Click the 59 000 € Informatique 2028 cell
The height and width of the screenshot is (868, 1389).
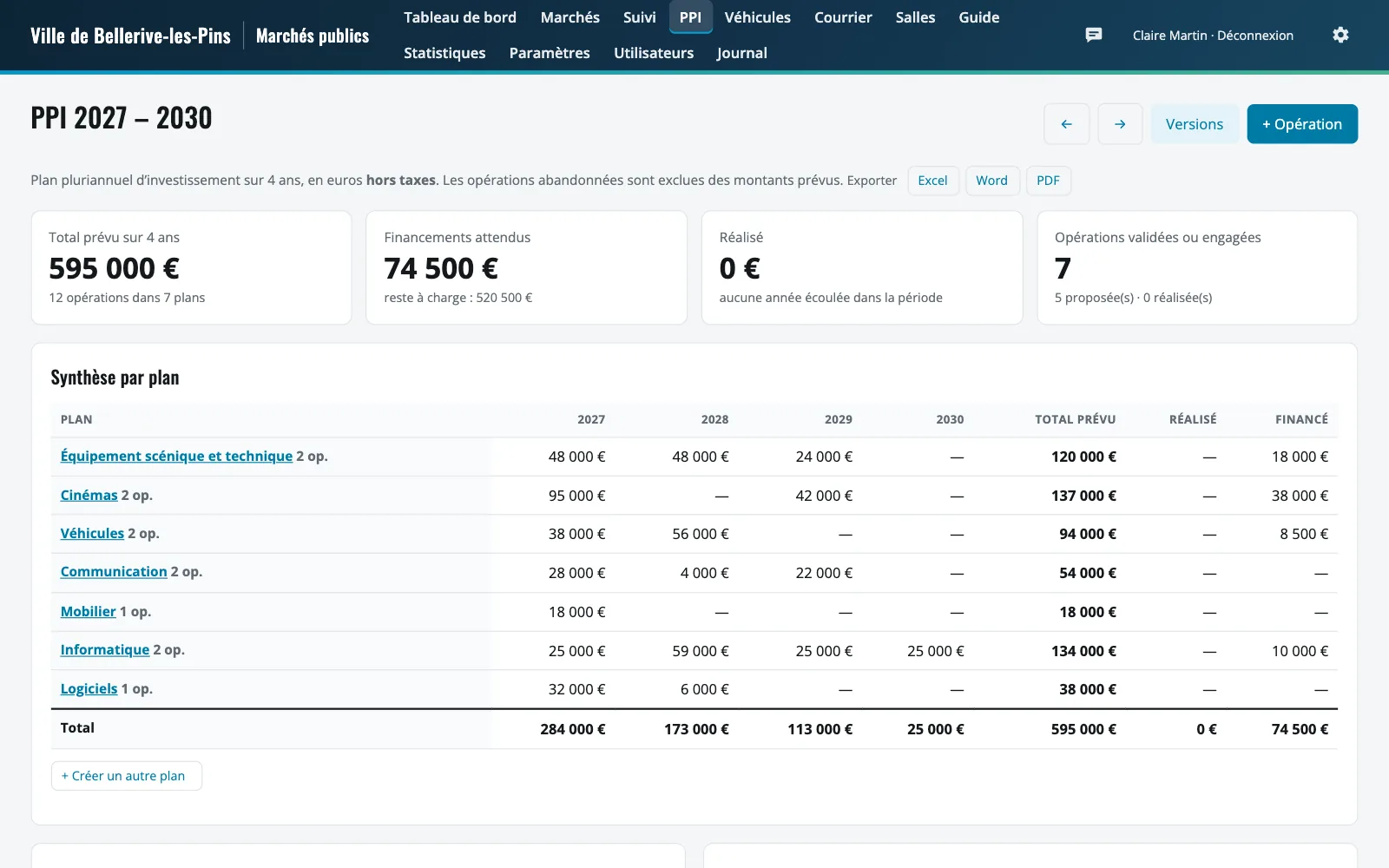[x=701, y=651]
